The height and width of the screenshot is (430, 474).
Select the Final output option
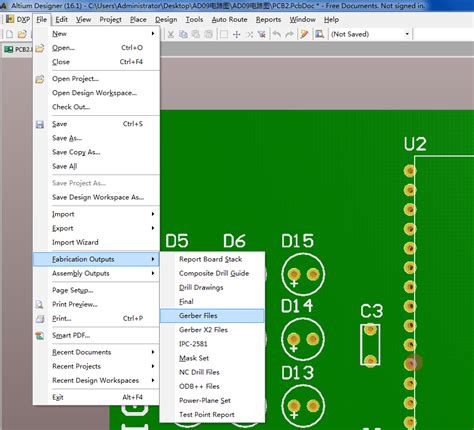coord(212,302)
